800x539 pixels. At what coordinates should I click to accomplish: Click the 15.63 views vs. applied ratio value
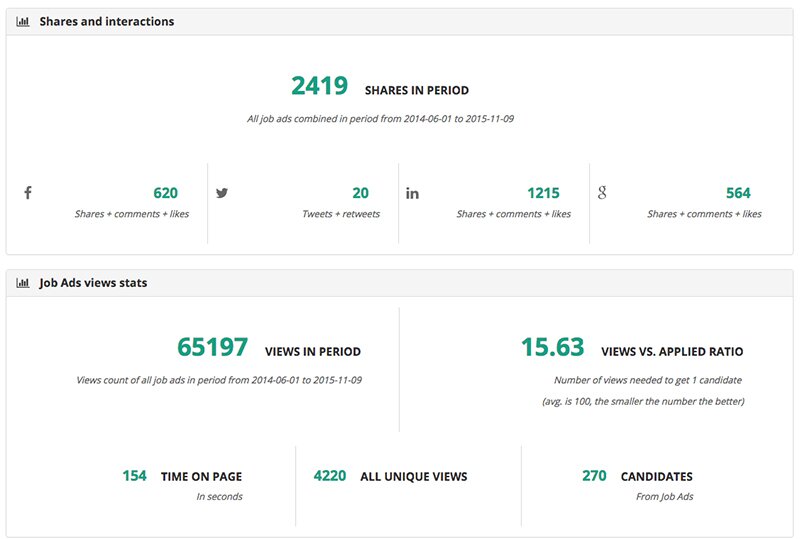(x=552, y=348)
